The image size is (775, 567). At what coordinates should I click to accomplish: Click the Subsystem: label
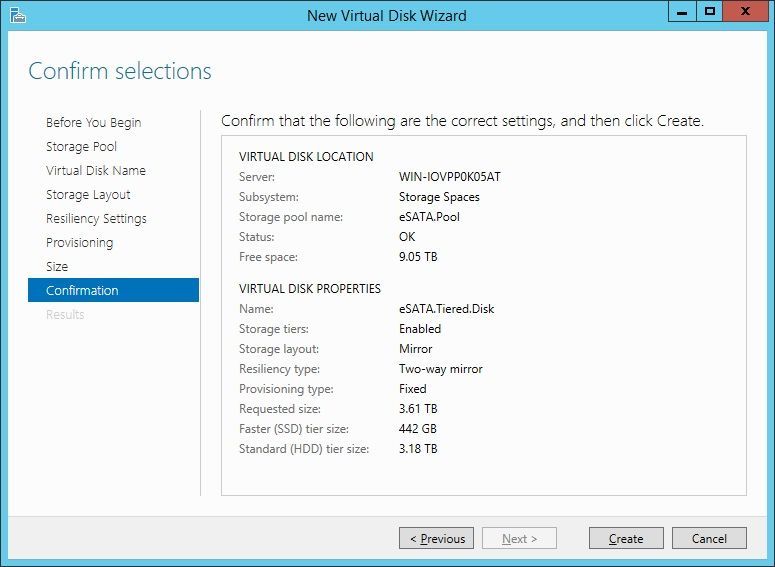[268, 197]
